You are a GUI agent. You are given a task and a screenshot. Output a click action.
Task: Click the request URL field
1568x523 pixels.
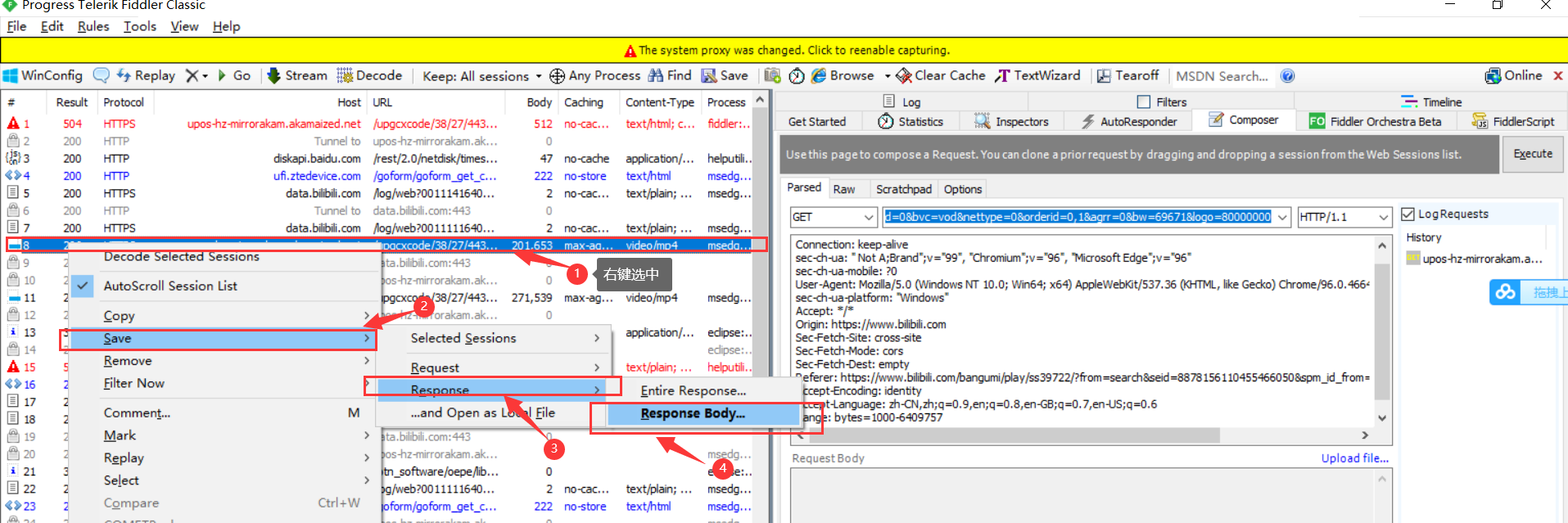pos(1078,217)
